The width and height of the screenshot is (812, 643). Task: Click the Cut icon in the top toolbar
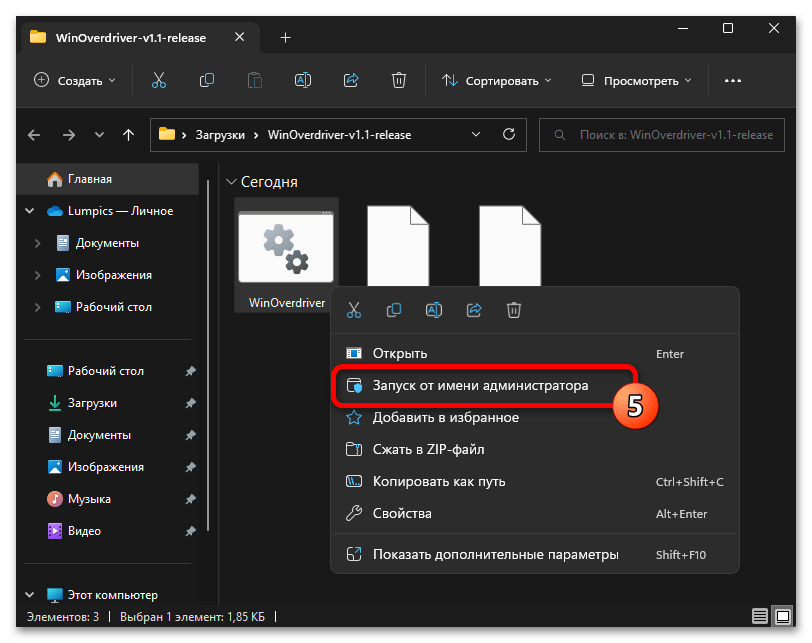click(158, 80)
